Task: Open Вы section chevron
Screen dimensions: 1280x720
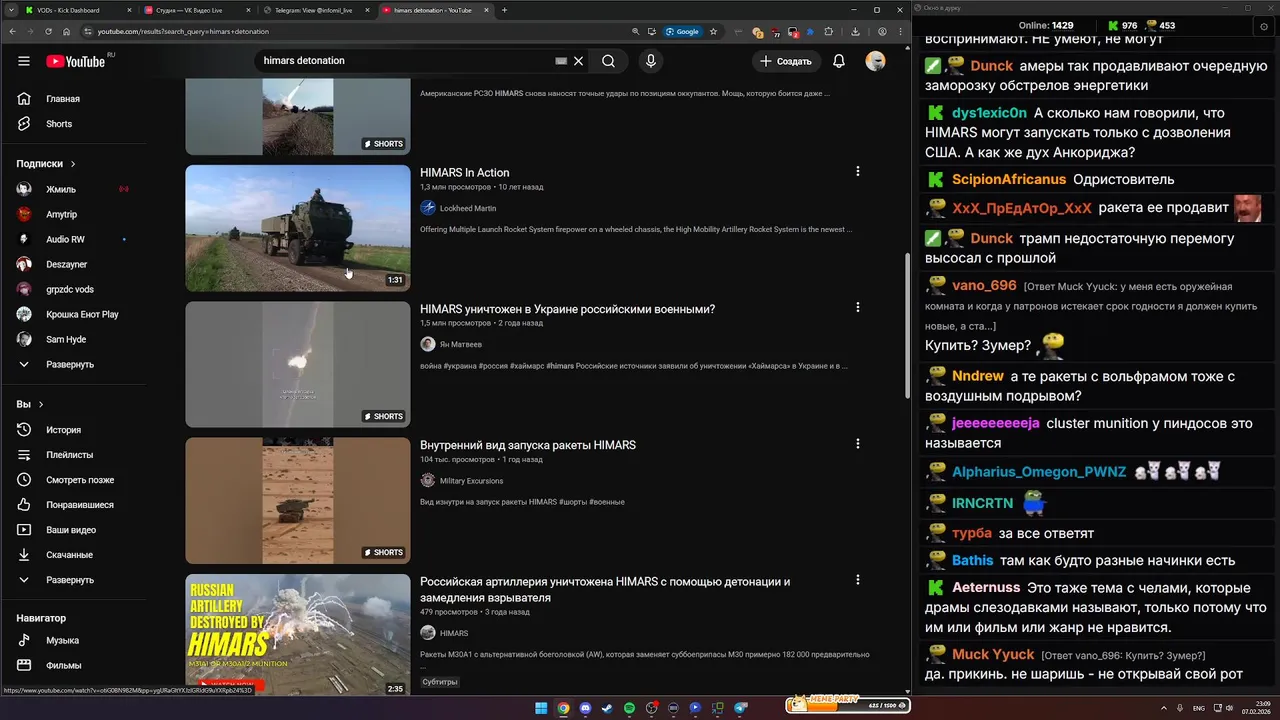Action: coord(41,405)
